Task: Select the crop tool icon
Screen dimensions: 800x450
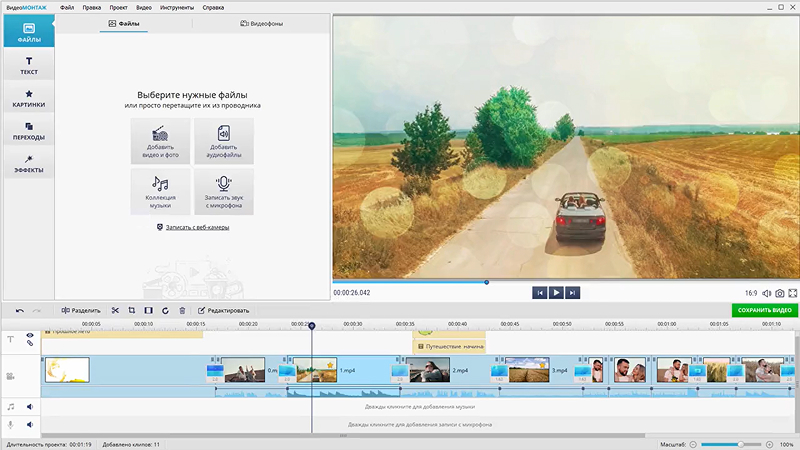Action: coord(132,310)
